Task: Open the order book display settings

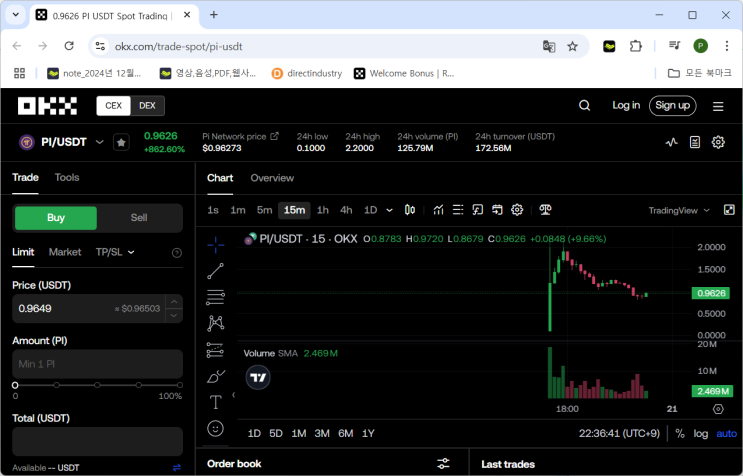Action: click(444, 463)
